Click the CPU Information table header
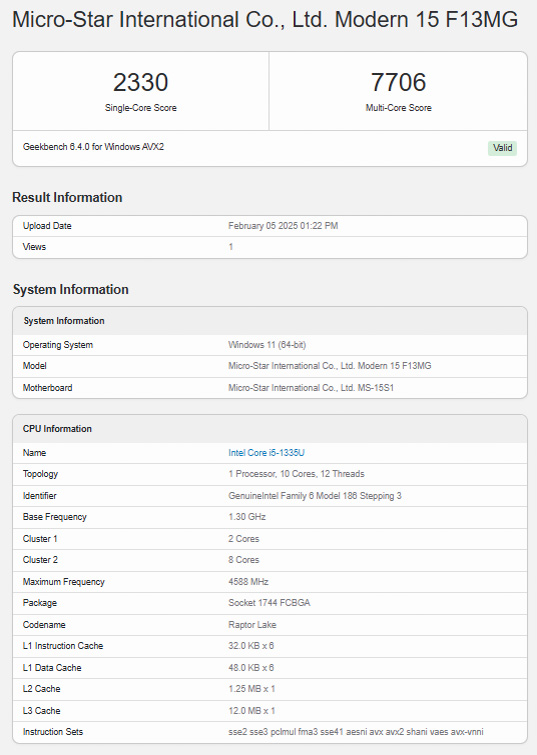 click(x=270, y=429)
